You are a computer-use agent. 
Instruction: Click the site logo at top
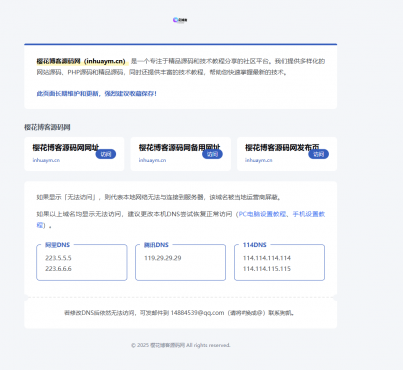click(x=180, y=20)
